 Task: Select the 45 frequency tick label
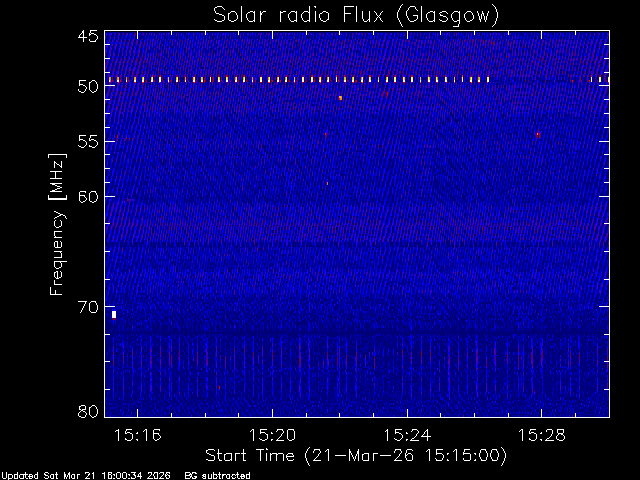[x=88, y=36]
